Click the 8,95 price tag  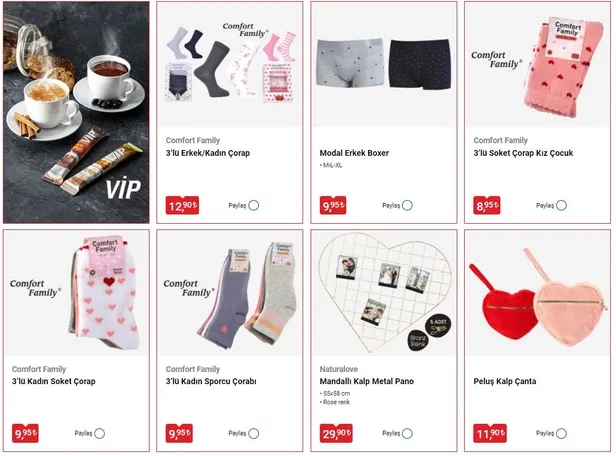[x=487, y=205]
